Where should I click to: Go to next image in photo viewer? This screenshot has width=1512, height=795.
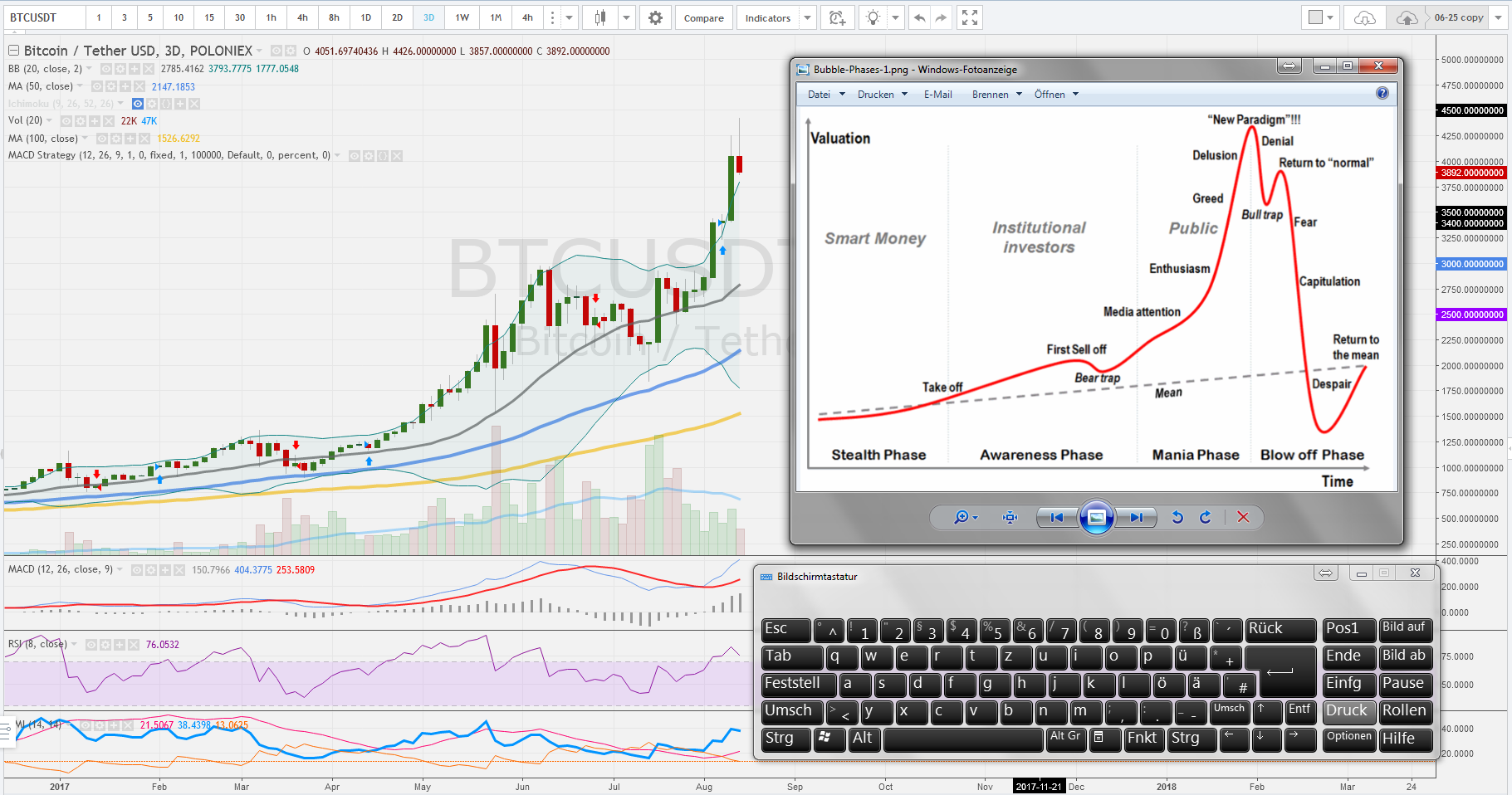(x=1136, y=517)
